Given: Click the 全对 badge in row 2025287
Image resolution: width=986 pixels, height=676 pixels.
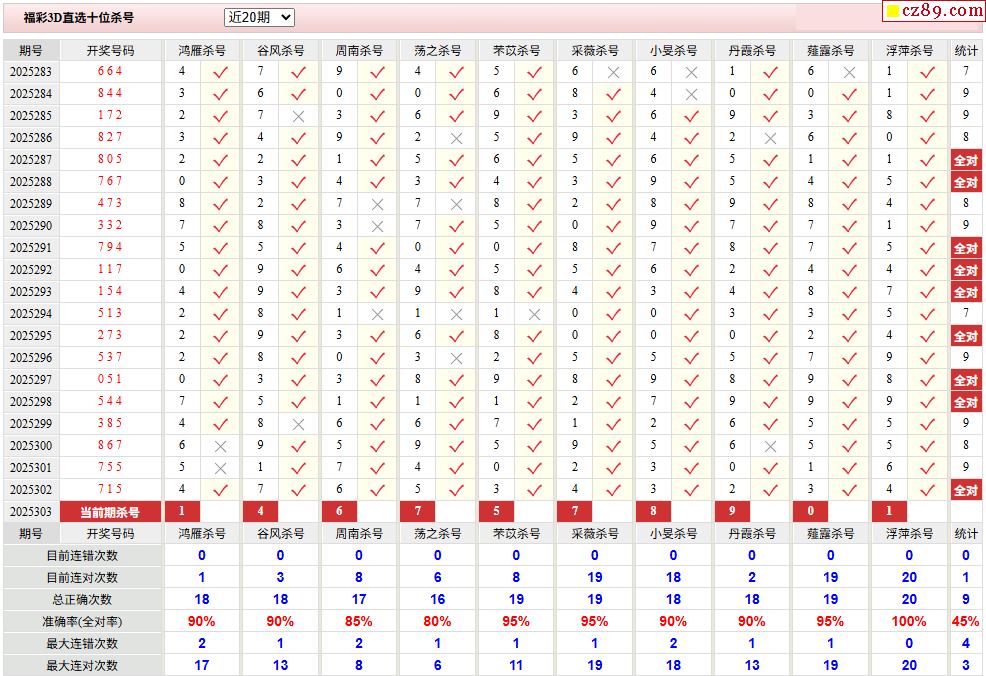Looking at the screenshot, I should coord(965,160).
